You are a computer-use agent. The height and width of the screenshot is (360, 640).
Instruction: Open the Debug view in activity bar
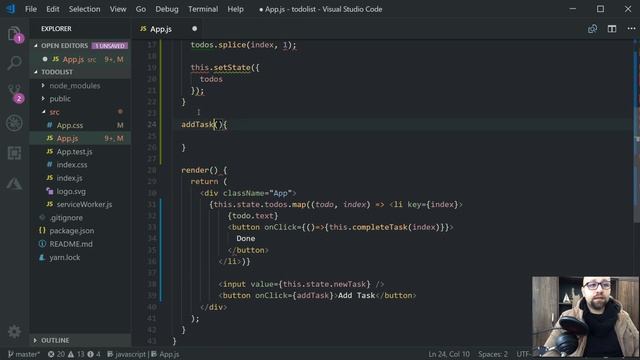pyautogui.click(x=14, y=123)
